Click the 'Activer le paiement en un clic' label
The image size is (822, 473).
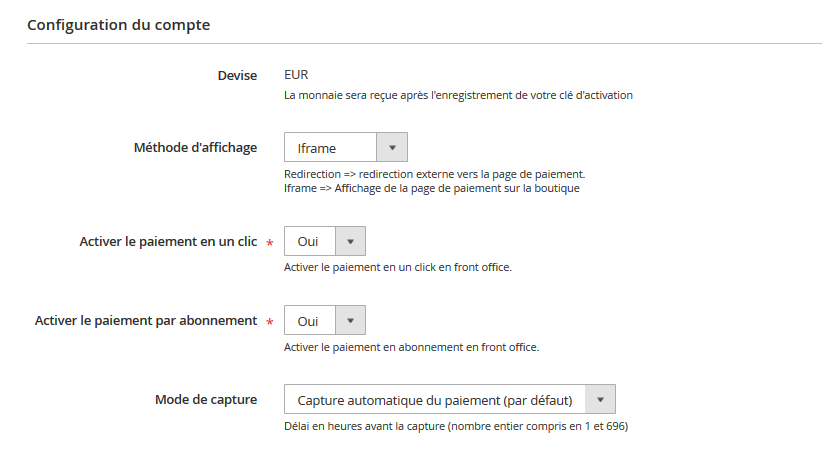tap(168, 241)
